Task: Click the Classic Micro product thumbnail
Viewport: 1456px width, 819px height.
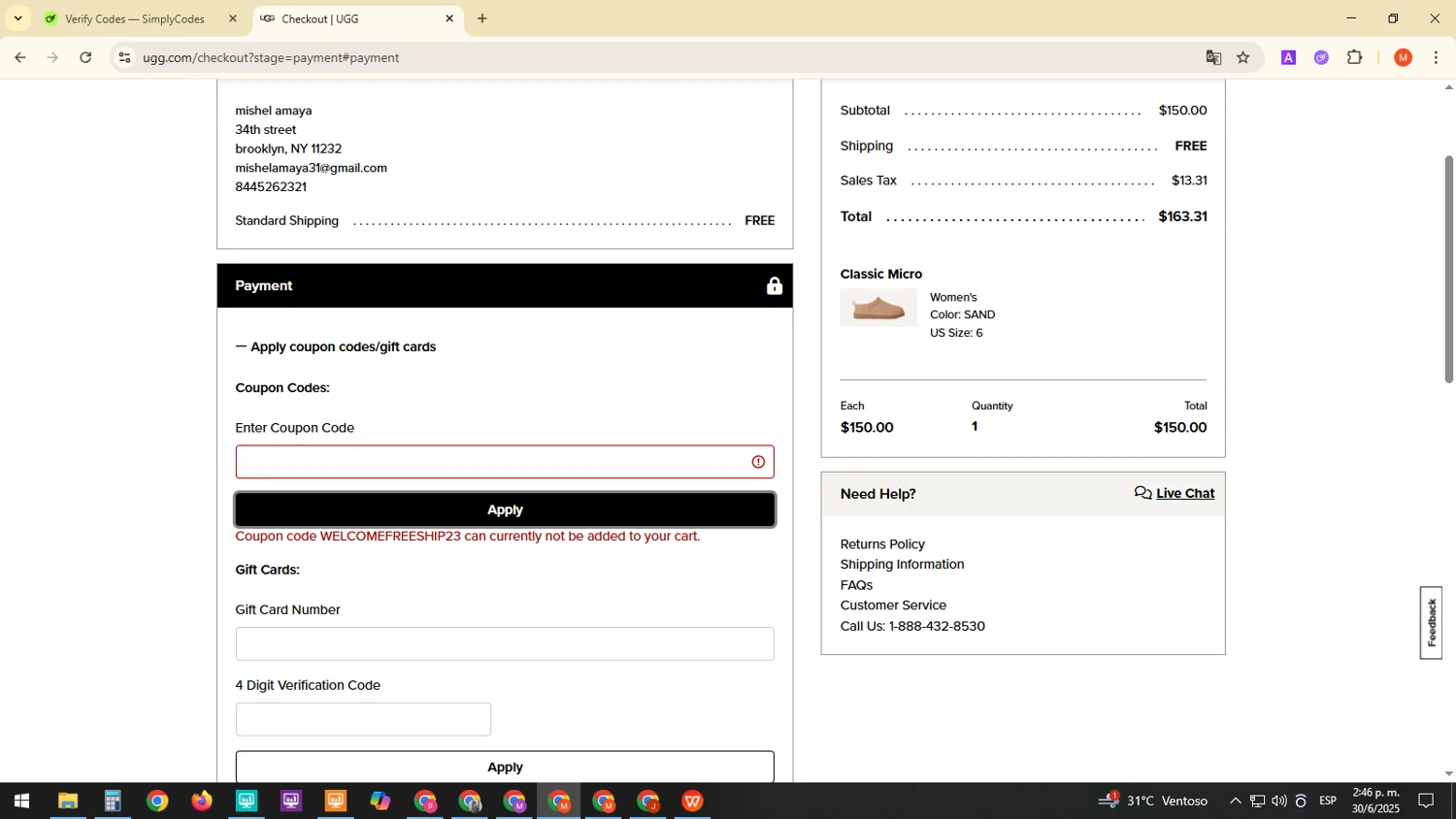Action: tap(878, 308)
